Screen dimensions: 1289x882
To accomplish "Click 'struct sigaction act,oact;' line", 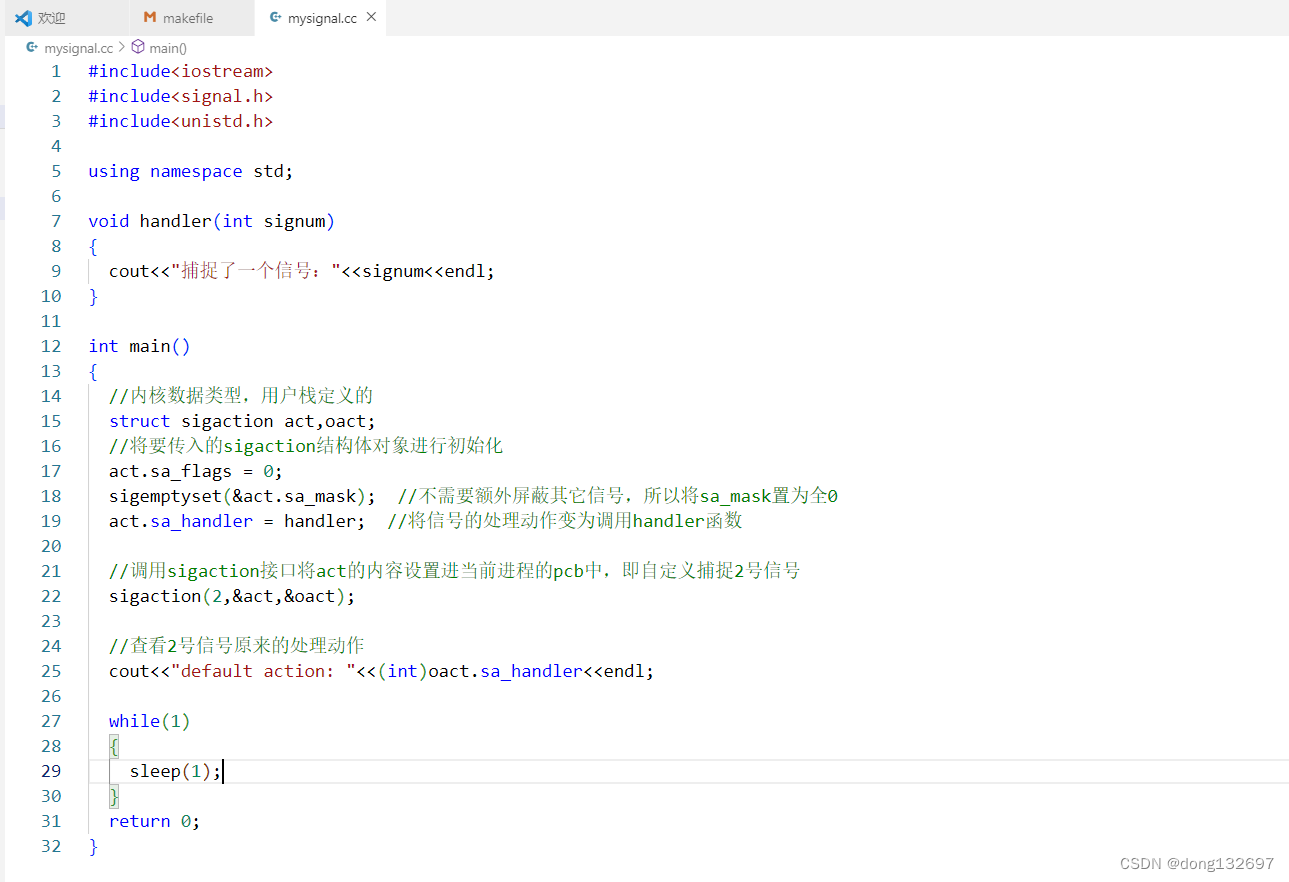I will [x=242, y=421].
